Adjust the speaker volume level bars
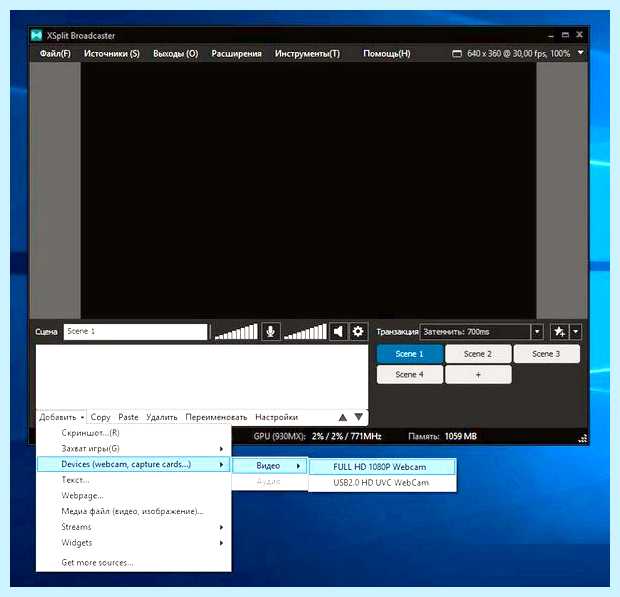620x597 pixels. 305,331
